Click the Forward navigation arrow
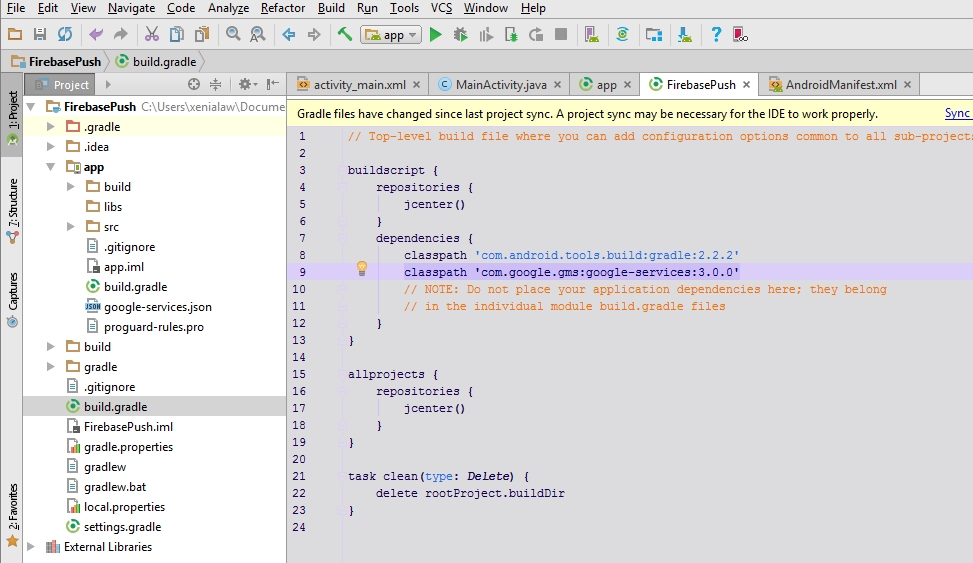Viewport: 973px width, 563px height. click(x=314, y=35)
